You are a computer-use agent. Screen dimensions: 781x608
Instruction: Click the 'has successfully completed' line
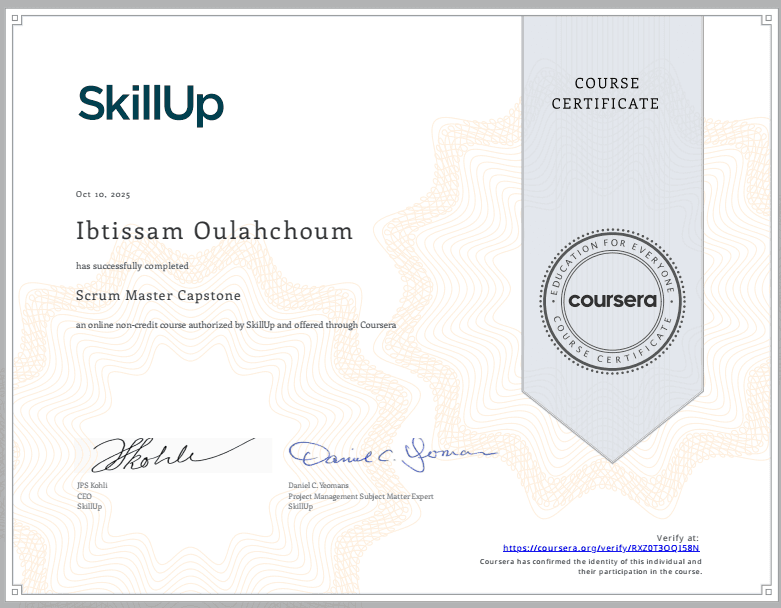(132, 266)
